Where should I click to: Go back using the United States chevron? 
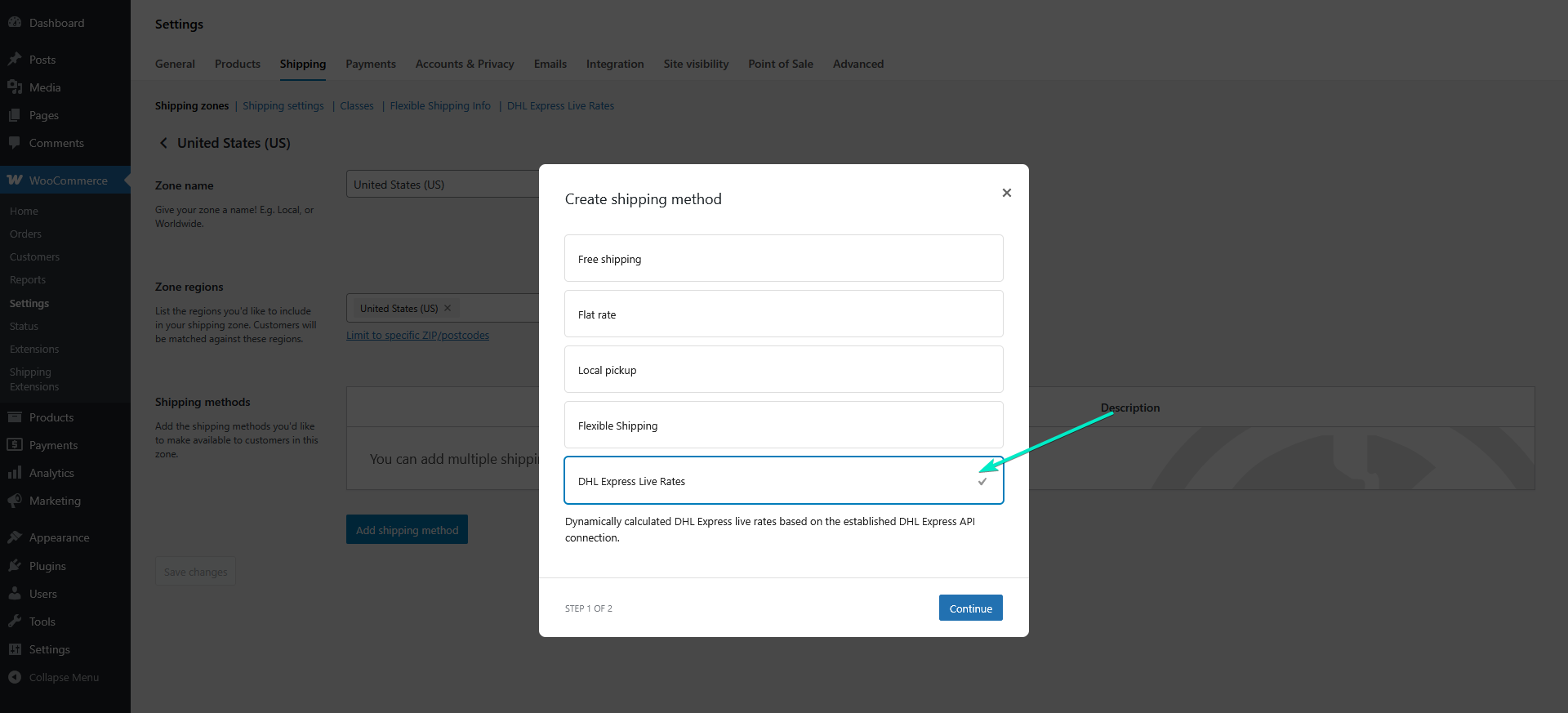coord(163,143)
